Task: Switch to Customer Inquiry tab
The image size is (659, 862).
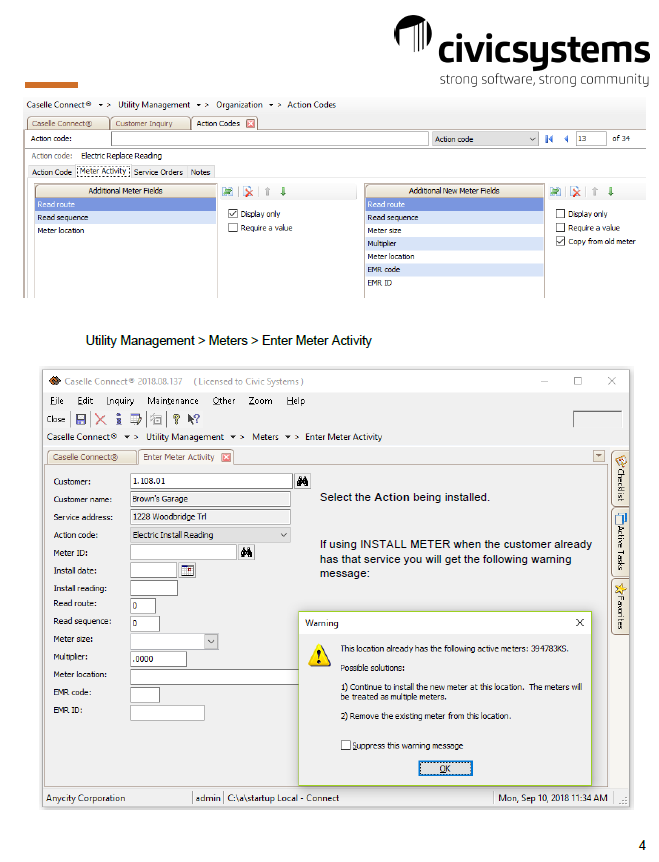Action: click(x=149, y=123)
